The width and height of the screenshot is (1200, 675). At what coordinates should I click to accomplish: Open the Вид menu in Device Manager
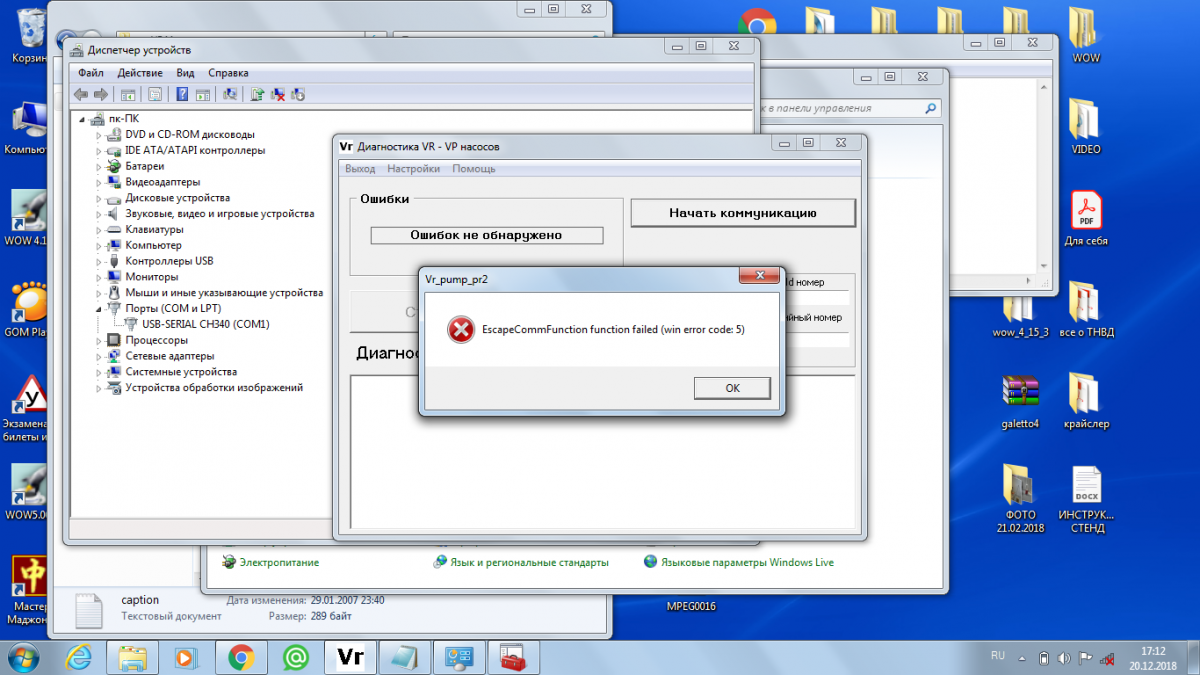tap(185, 73)
